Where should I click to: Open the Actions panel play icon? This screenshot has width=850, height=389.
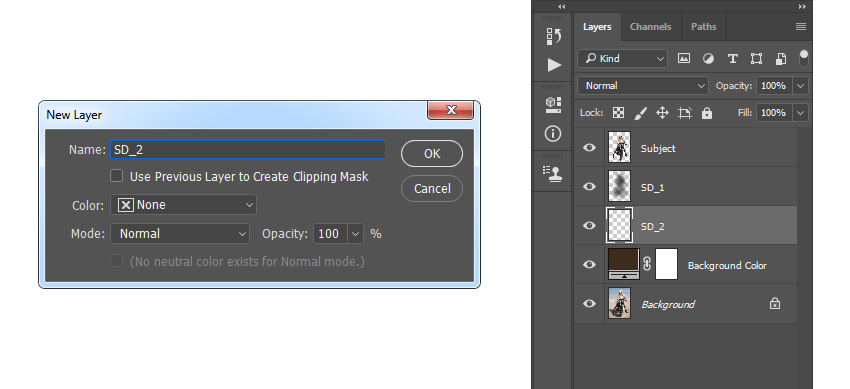pyautogui.click(x=553, y=65)
